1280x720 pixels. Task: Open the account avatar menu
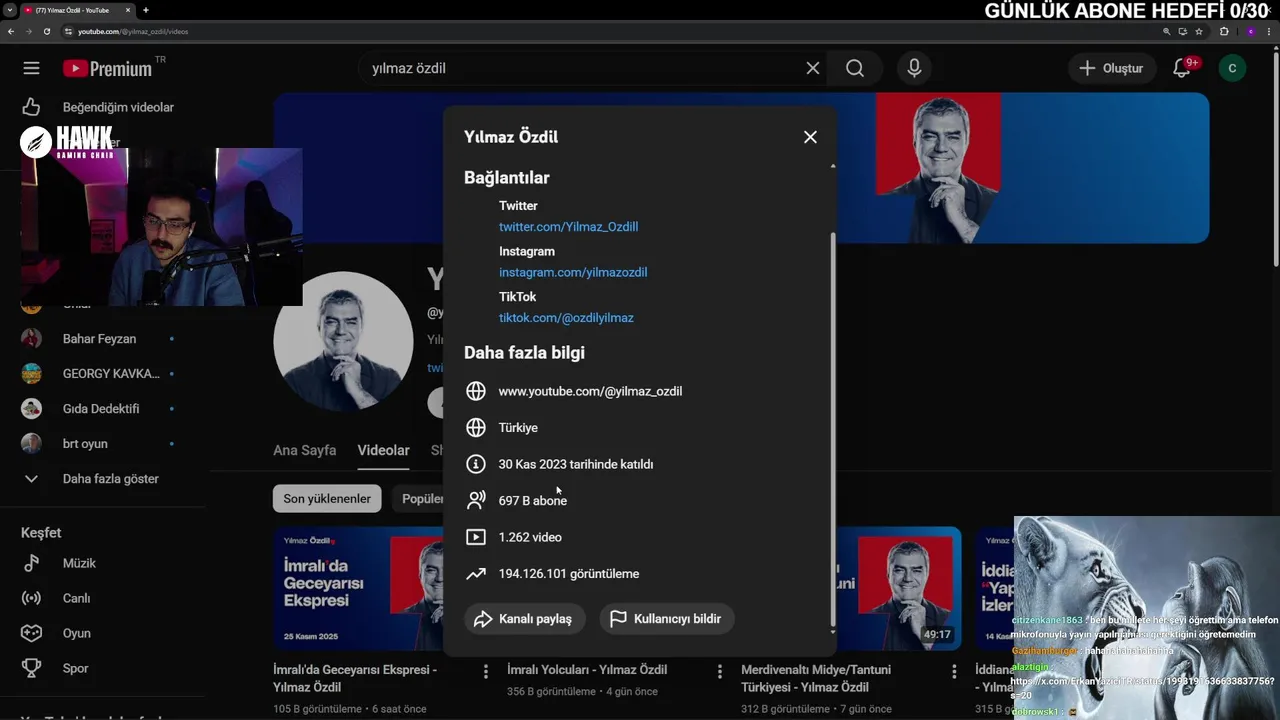click(x=1232, y=68)
